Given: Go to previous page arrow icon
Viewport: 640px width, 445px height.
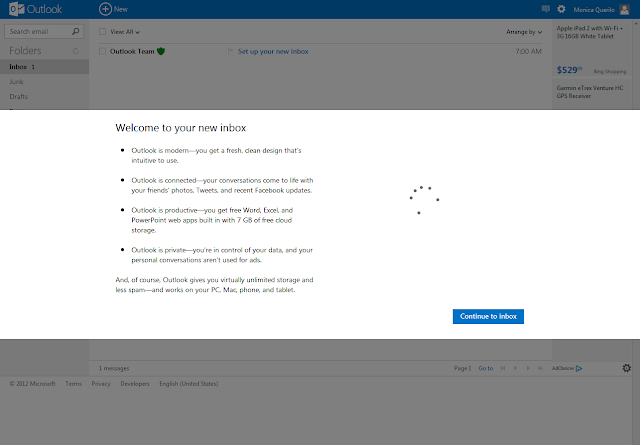Looking at the screenshot, I should (516, 368).
